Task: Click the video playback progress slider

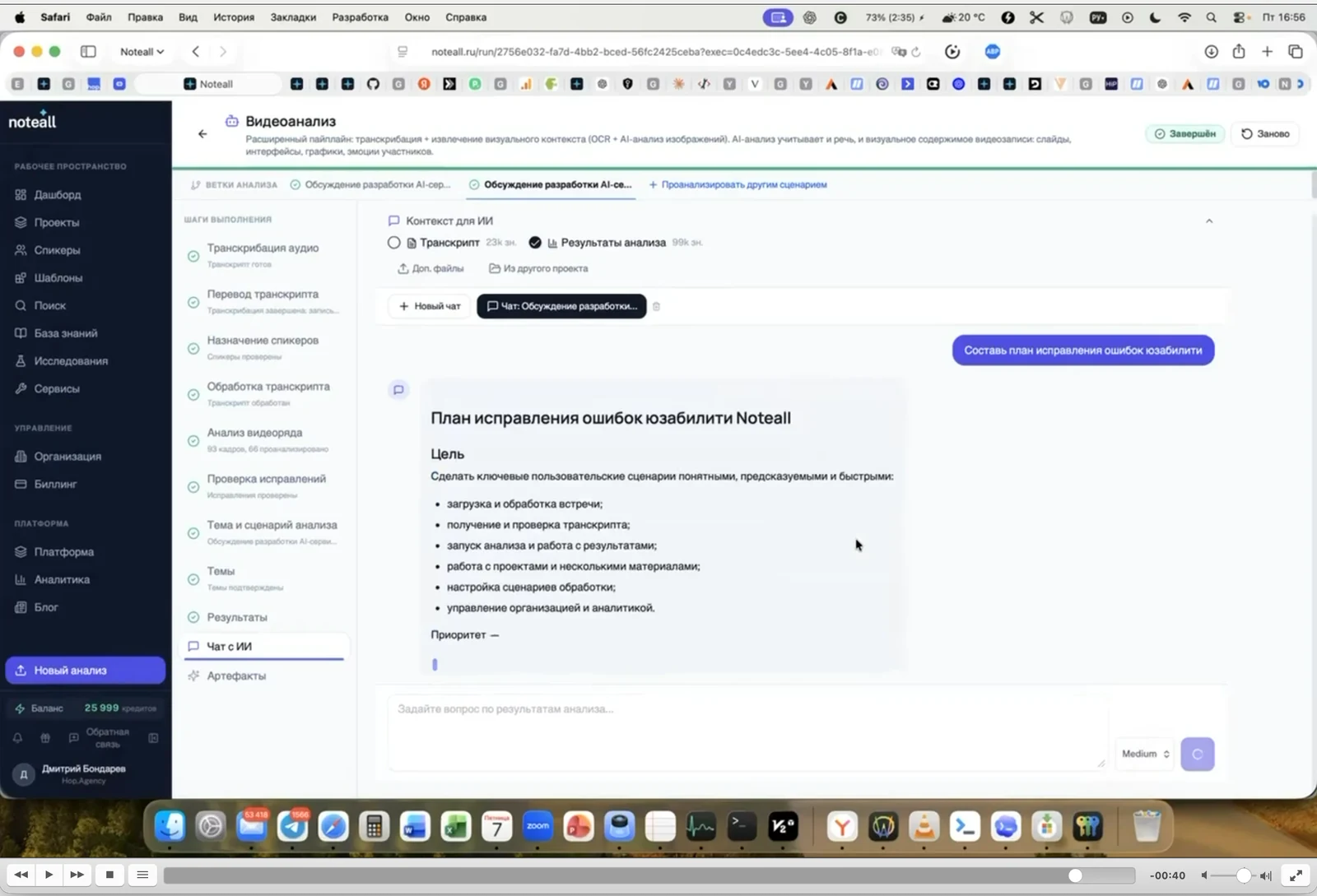Action: tap(649, 875)
